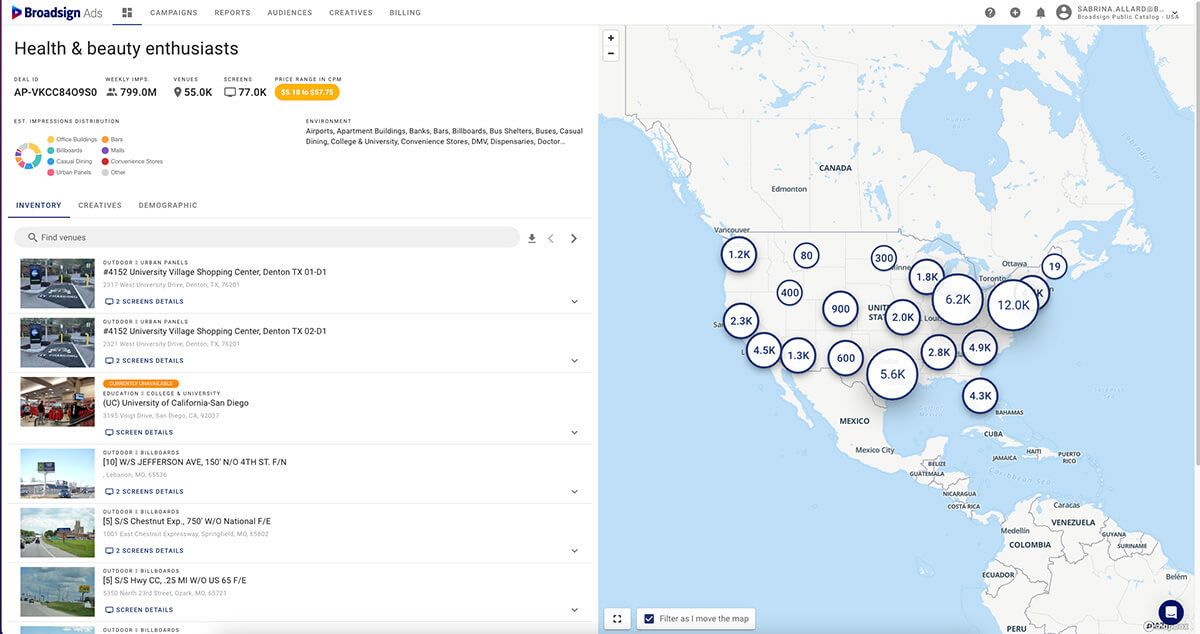Screen dimensions: 1200x634
Task: Open Screen Details for UC San Diego
Action: (139, 433)
